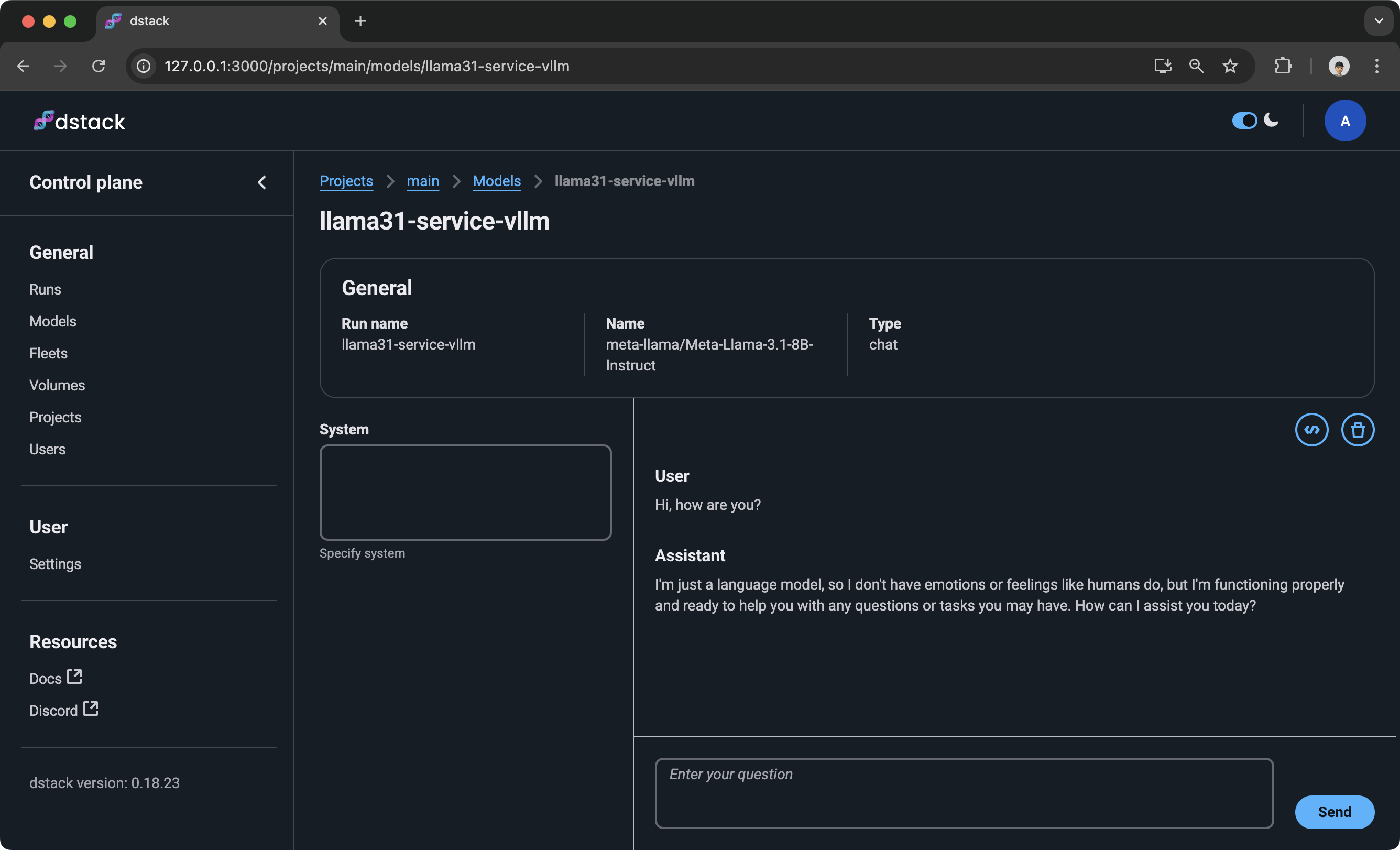
Task: Click the zoom magnifier icon in address bar
Action: click(x=1196, y=66)
